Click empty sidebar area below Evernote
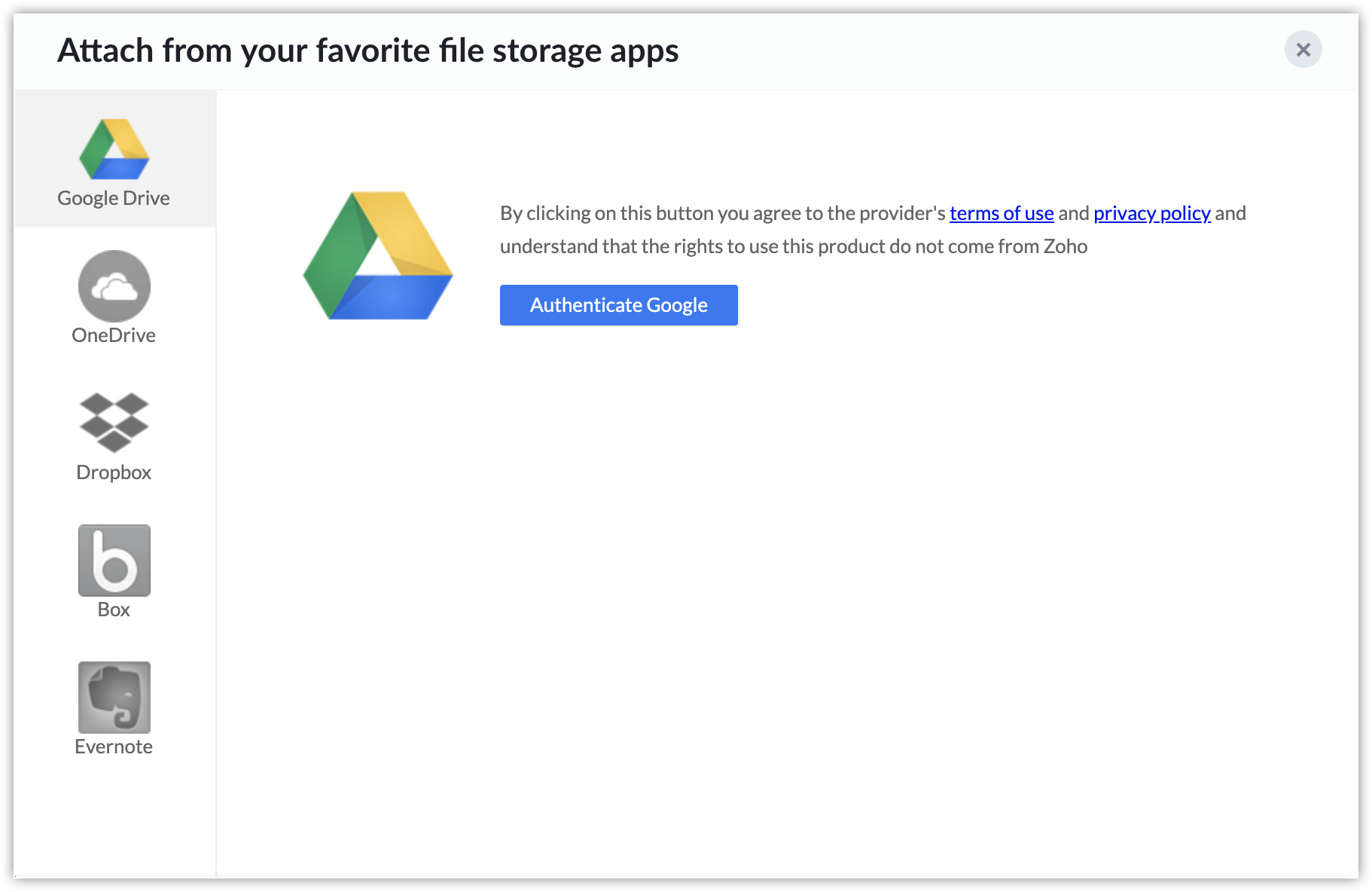The image size is (1372, 892). click(114, 821)
